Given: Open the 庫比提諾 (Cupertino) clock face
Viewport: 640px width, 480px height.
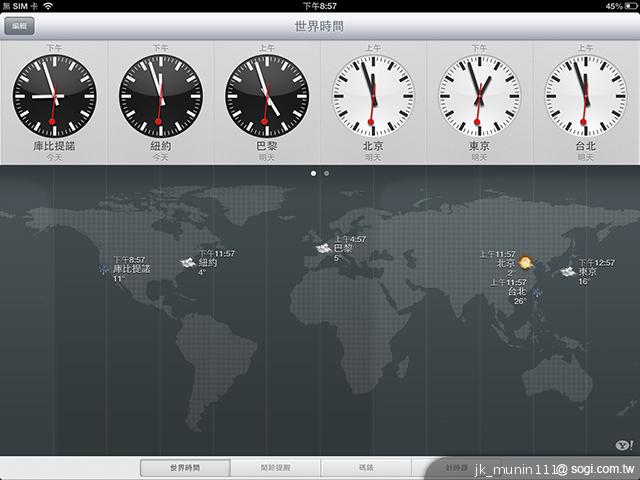Looking at the screenshot, I should click(54, 96).
